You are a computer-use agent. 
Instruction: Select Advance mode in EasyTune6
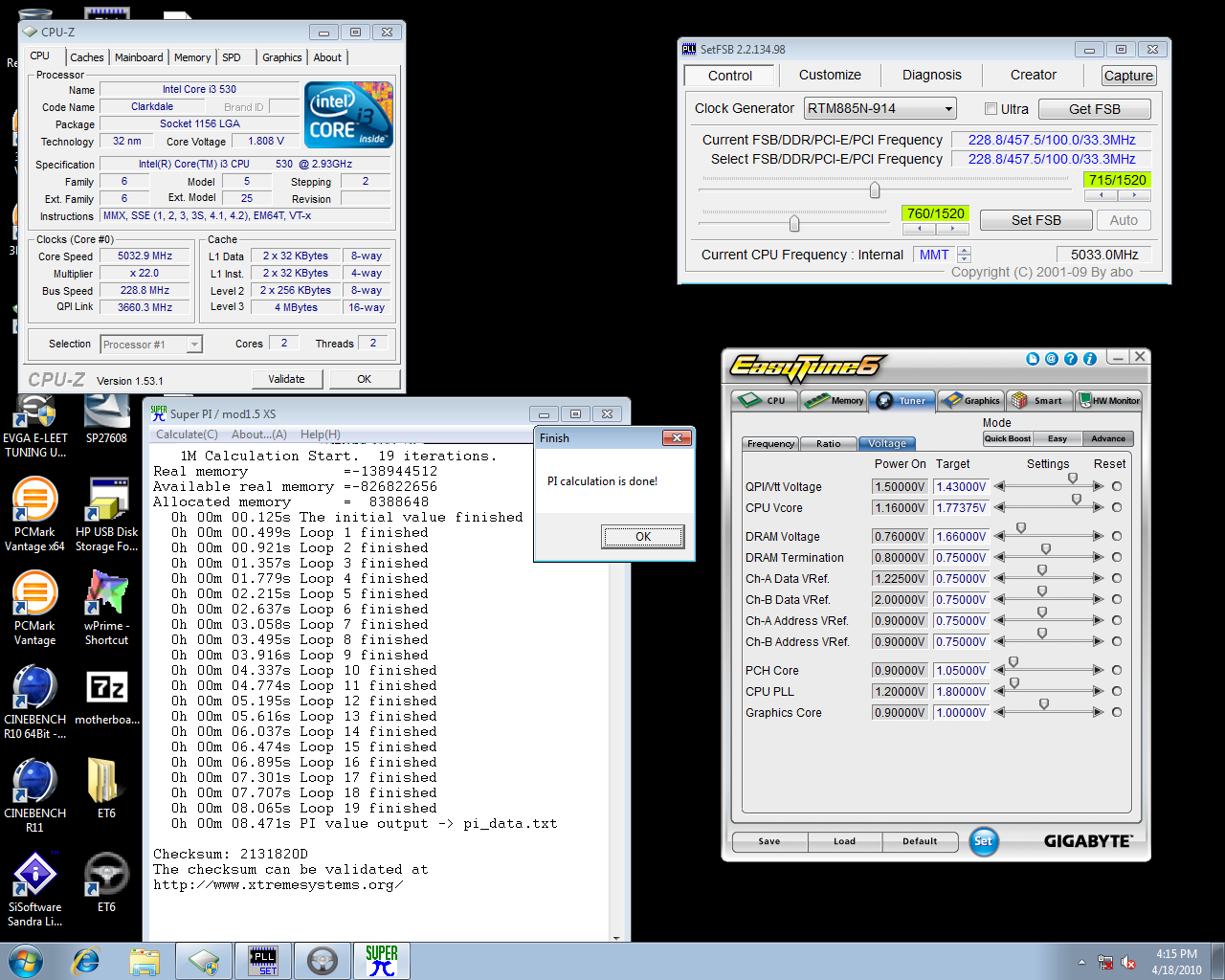click(x=1108, y=438)
